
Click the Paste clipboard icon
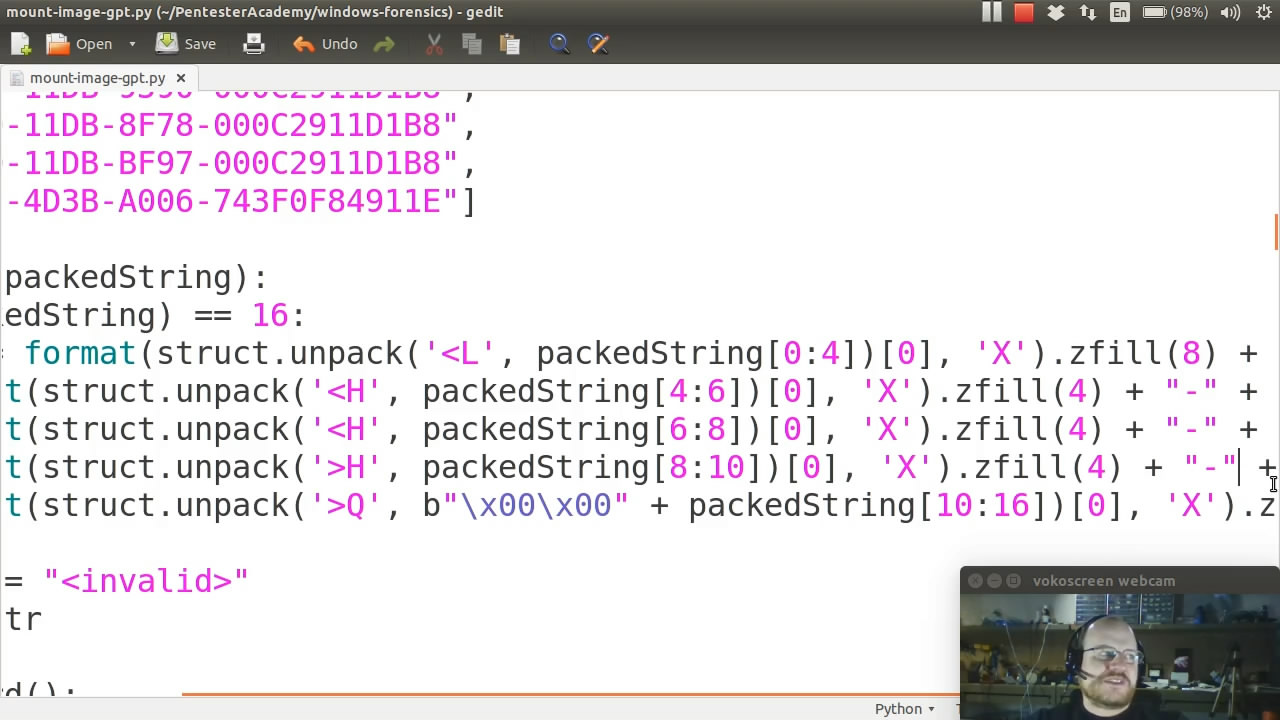point(509,44)
